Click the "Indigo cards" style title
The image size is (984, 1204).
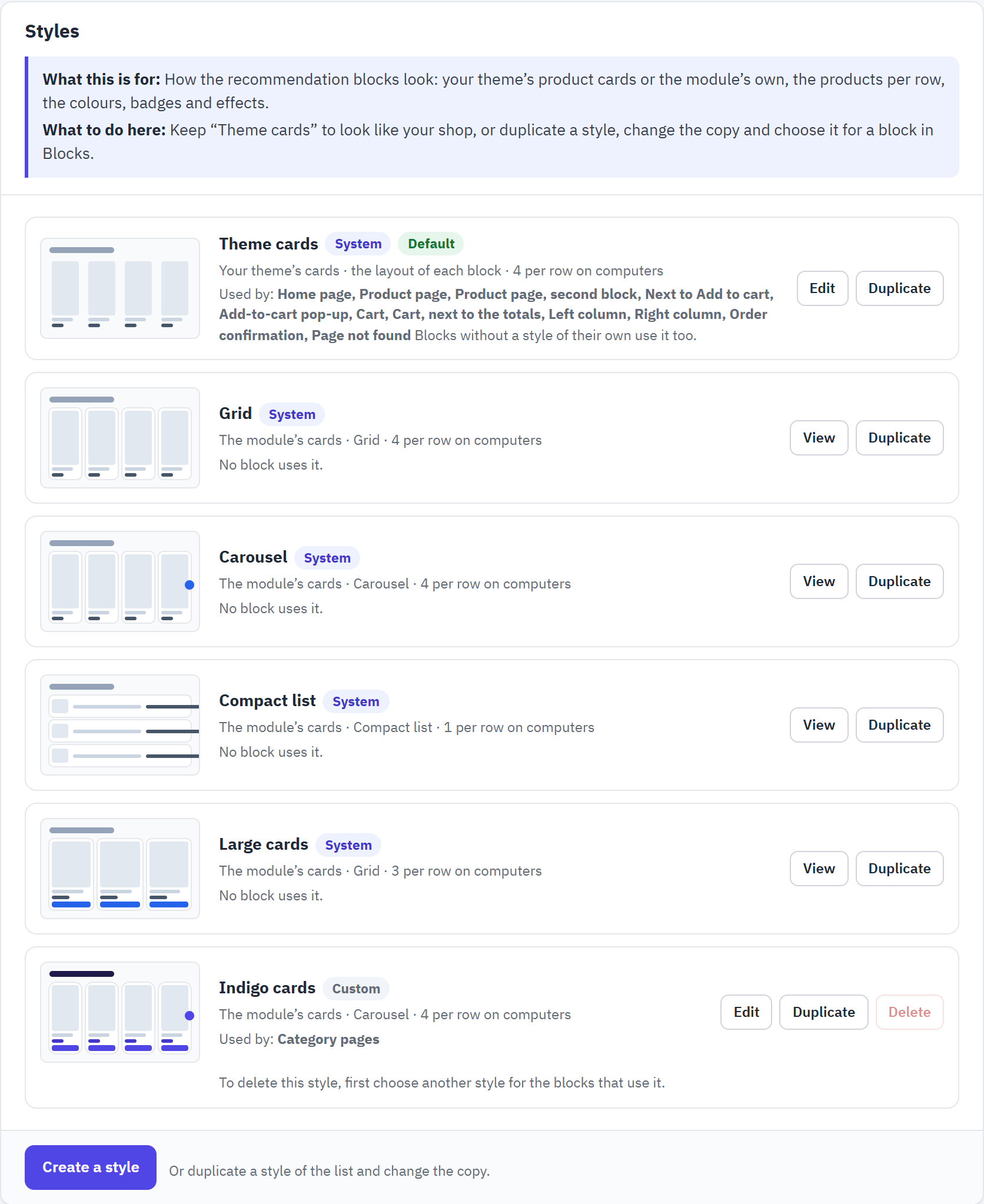coord(267,987)
